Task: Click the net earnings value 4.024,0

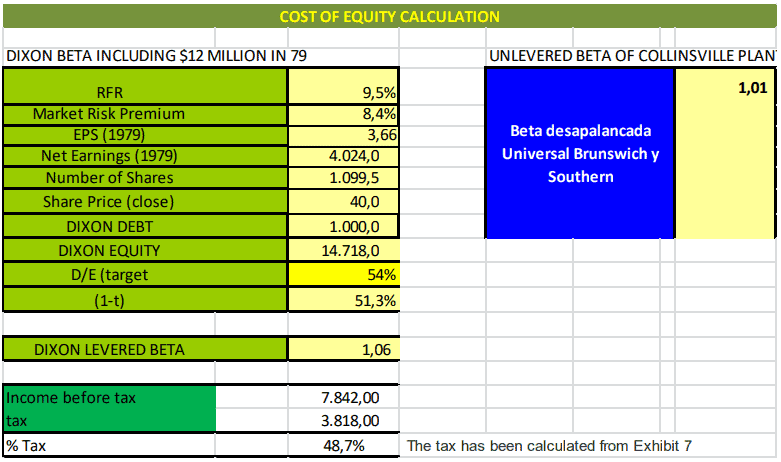Action: pyautogui.click(x=344, y=156)
